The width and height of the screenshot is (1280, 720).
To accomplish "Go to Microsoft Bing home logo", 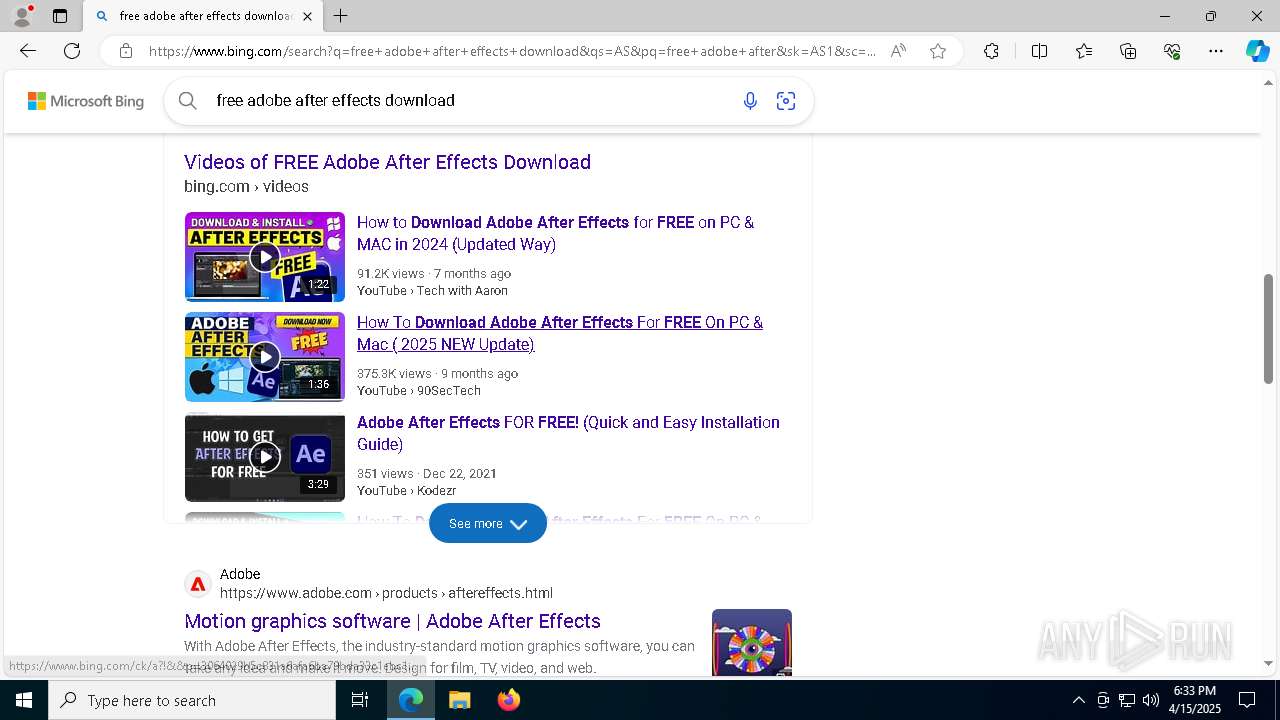I will (86, 101).
